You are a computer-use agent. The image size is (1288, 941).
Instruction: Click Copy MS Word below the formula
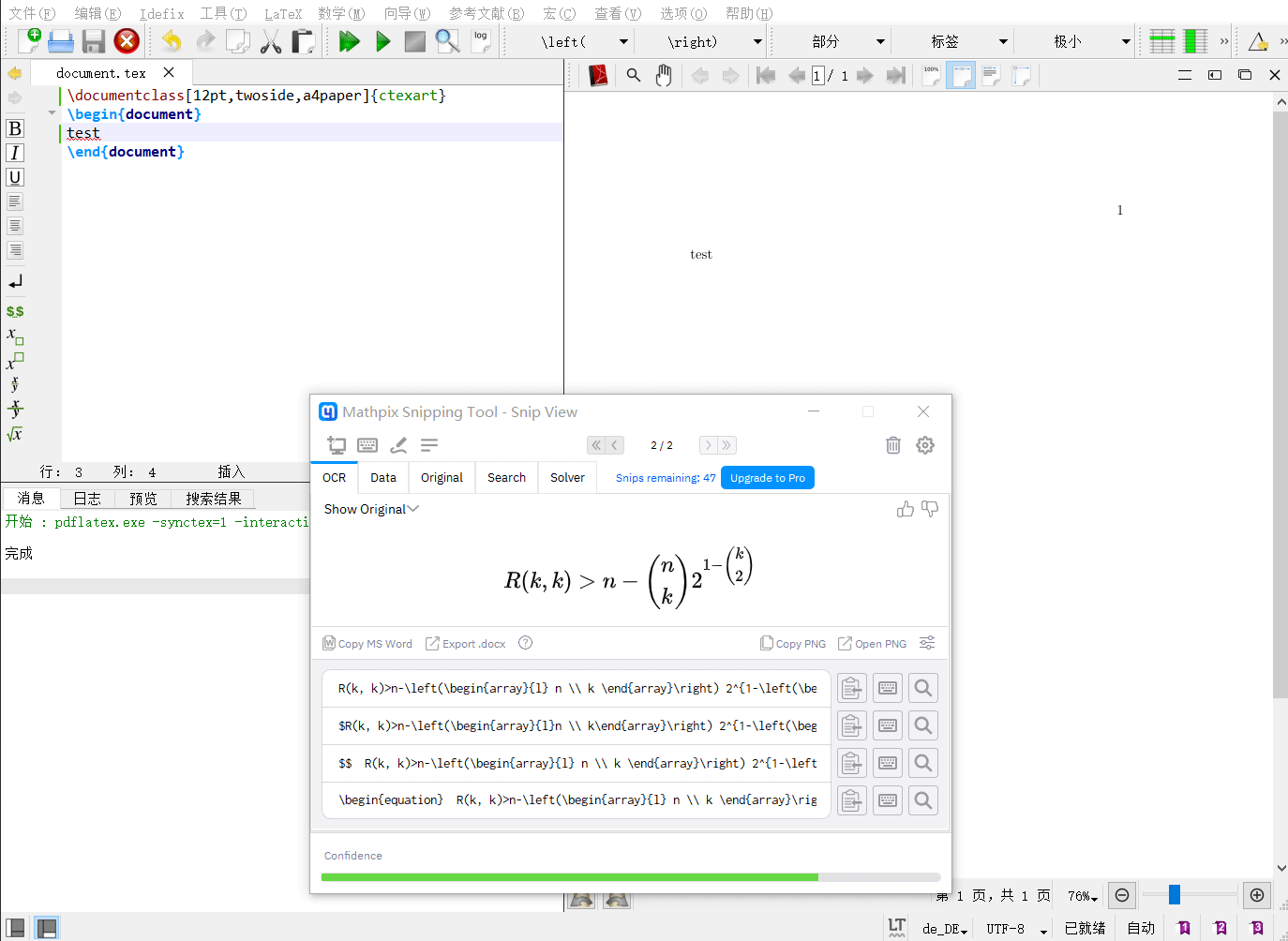point(367,643)
